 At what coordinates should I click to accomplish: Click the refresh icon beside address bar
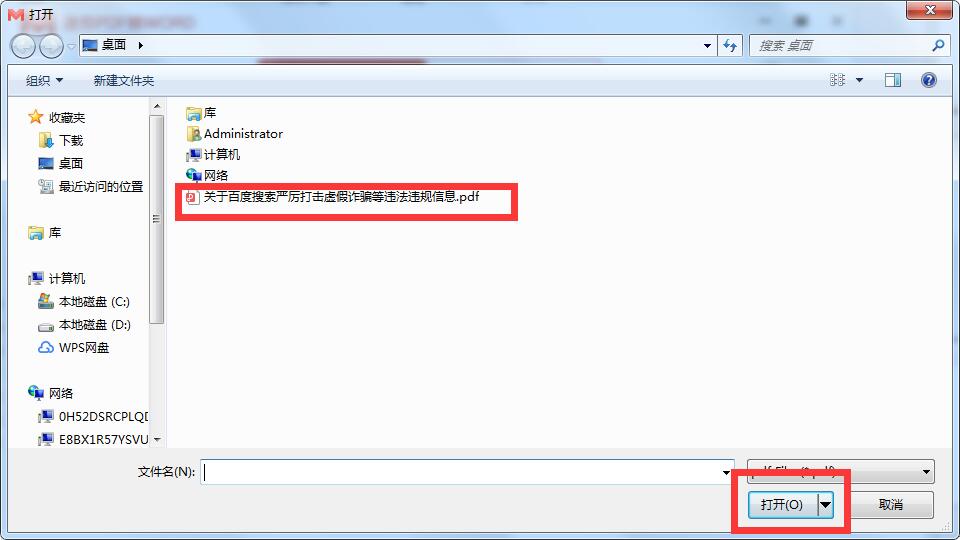[730, 45]
